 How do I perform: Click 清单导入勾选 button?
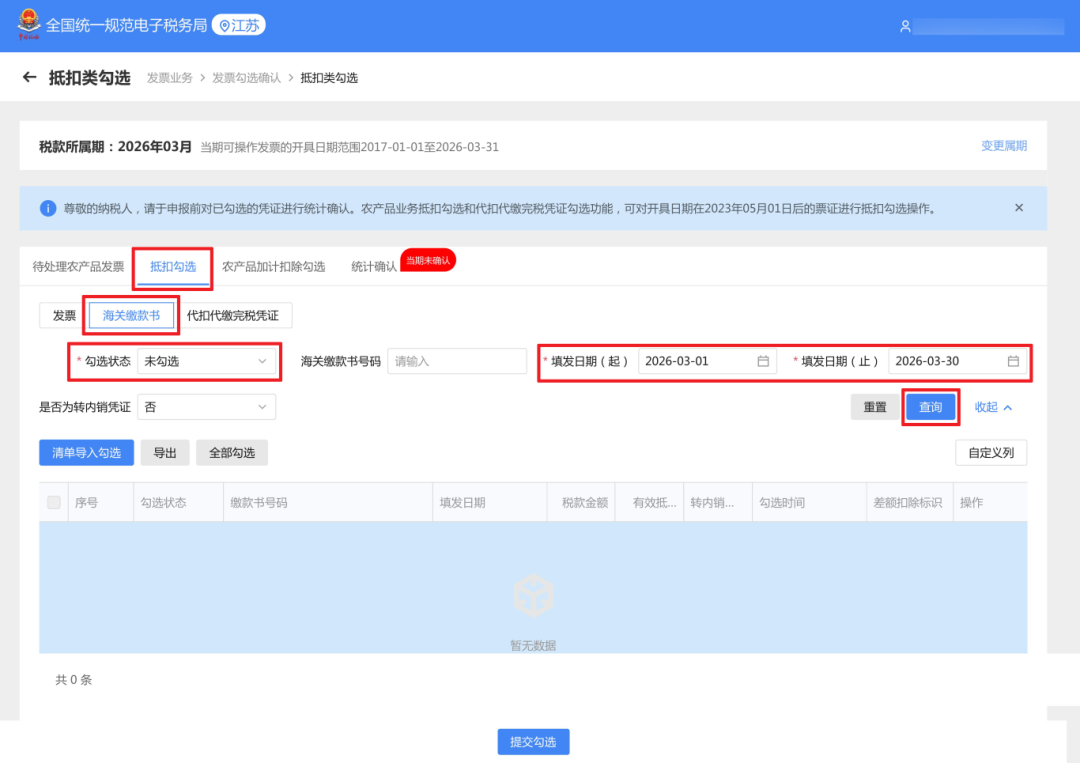[x=87, y=452]
